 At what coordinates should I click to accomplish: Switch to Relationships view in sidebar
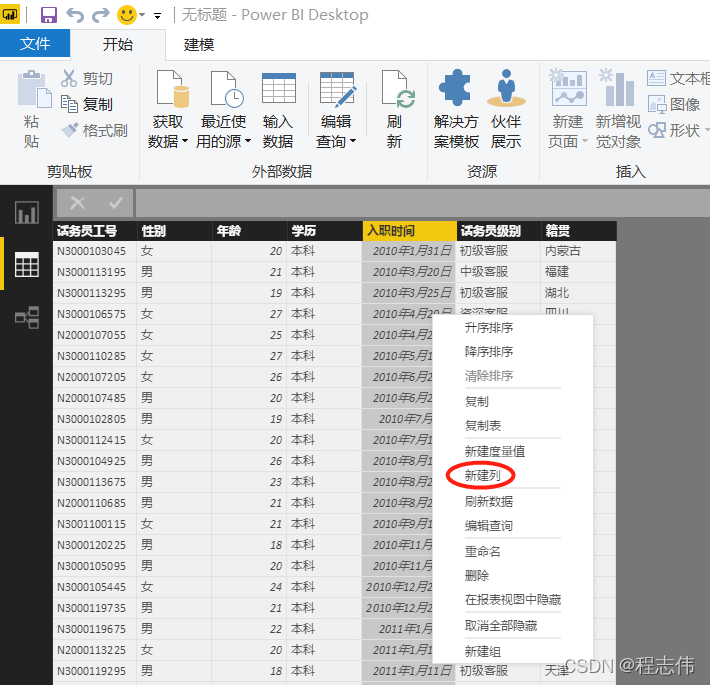(x=27, y=317)
